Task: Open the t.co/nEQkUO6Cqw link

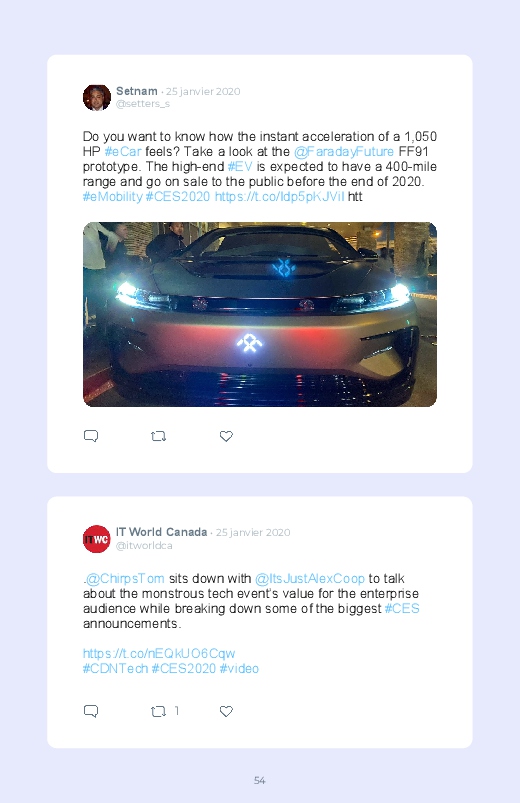Action: 159,653
